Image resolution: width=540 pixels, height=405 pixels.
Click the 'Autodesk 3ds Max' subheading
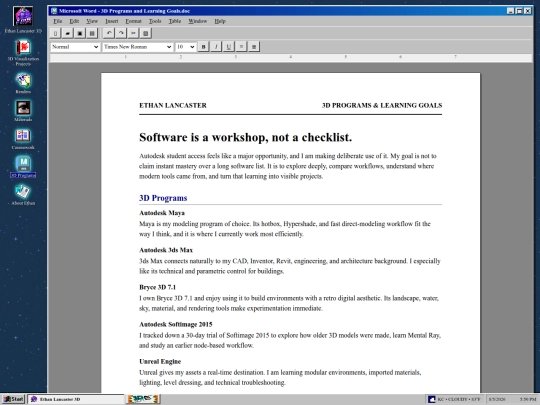point(166,250)
